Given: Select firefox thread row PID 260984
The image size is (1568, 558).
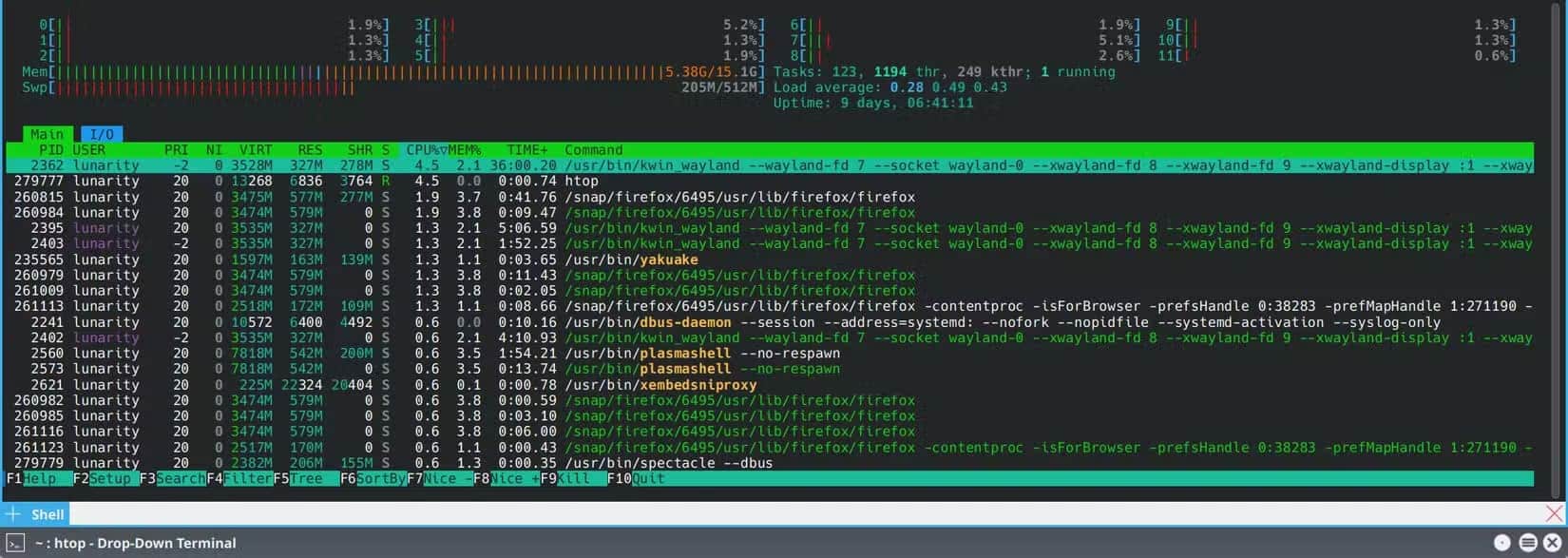Looking at the screenshot, I should click(x=770, y=212).
